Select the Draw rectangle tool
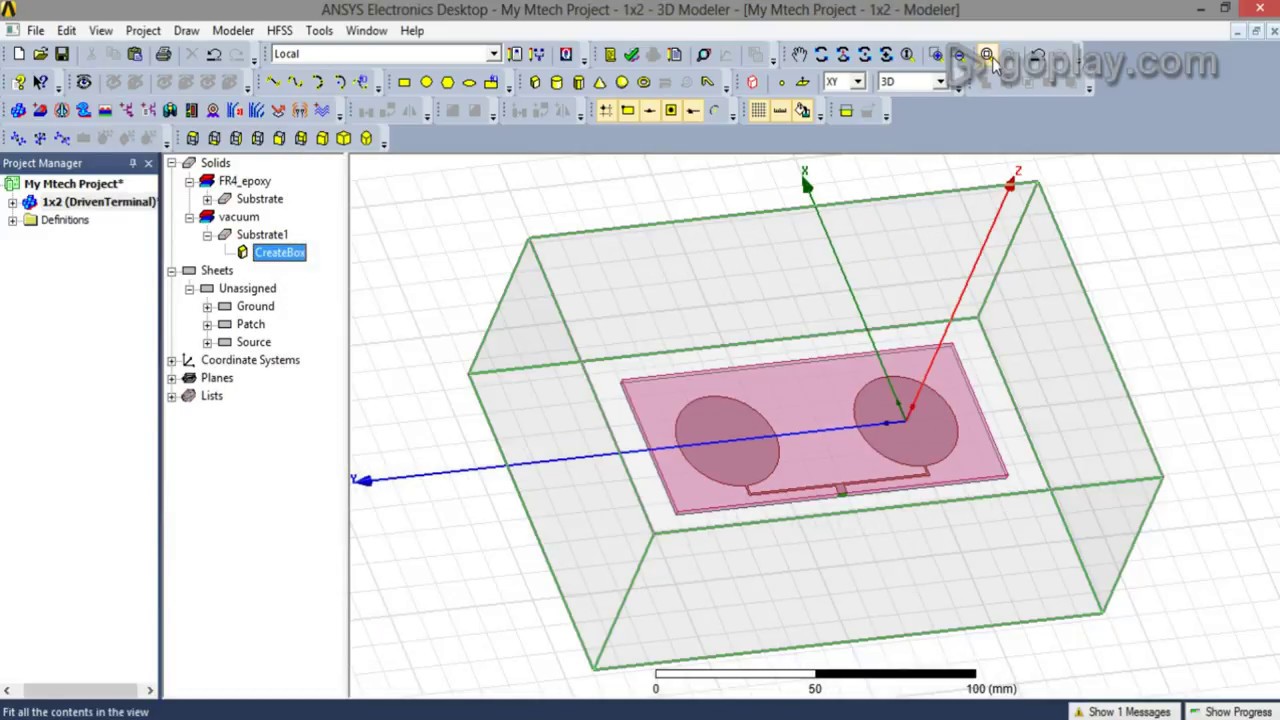The width and height of the screenshot is (1280, 720). (404, 82)
